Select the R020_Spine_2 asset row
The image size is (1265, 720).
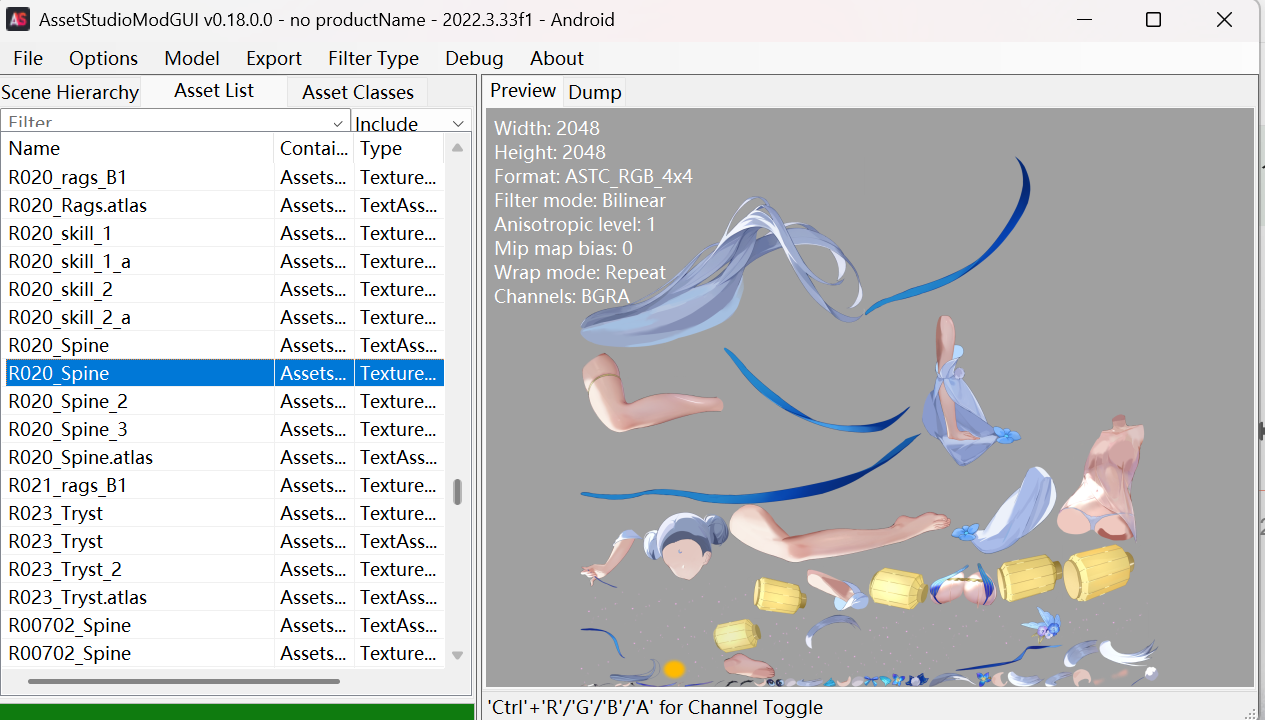[224, 401]
